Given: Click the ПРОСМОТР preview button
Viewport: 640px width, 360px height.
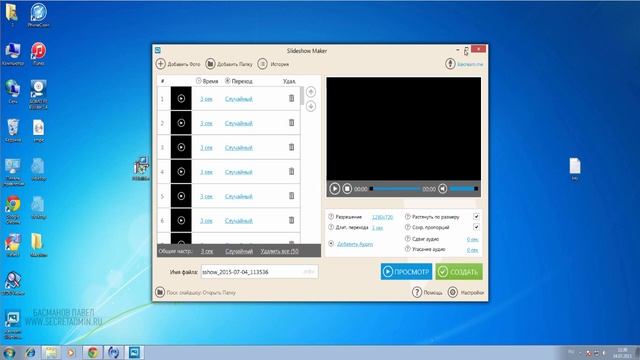Looking at the screenshot, I should tap(406, 271).
